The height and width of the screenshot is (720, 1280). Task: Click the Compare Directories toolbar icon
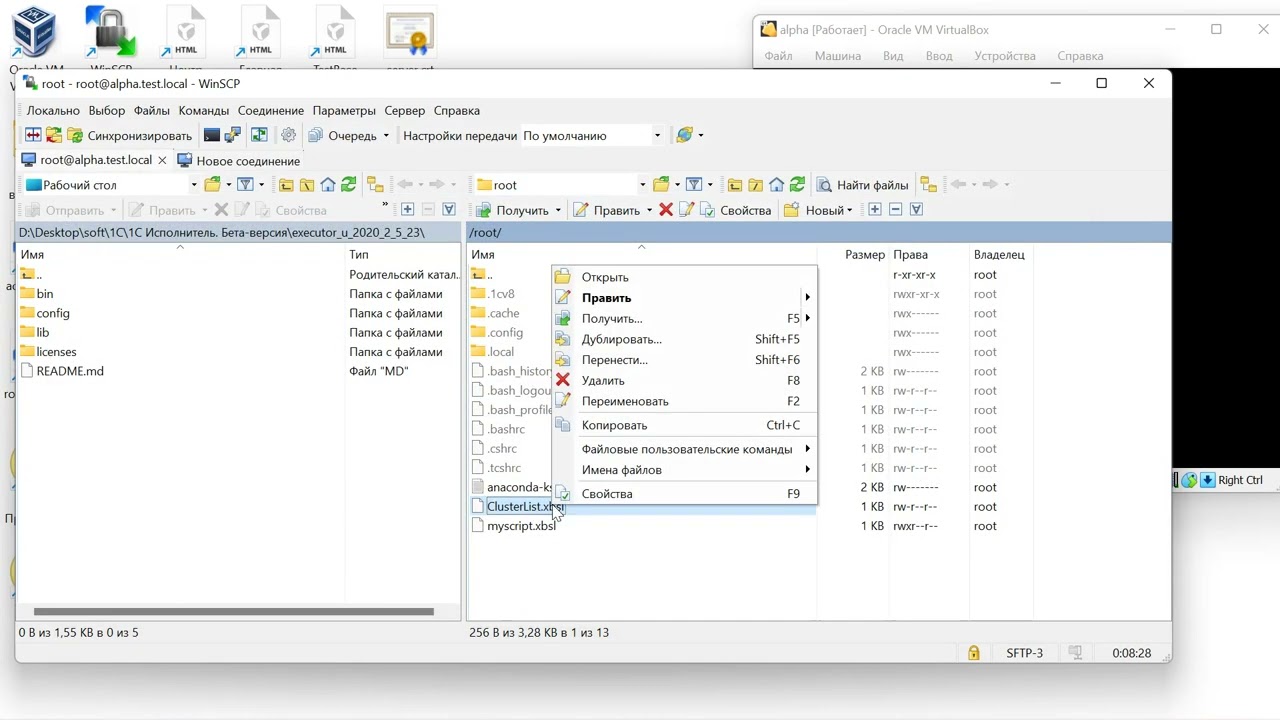click(x=33, y=135)
